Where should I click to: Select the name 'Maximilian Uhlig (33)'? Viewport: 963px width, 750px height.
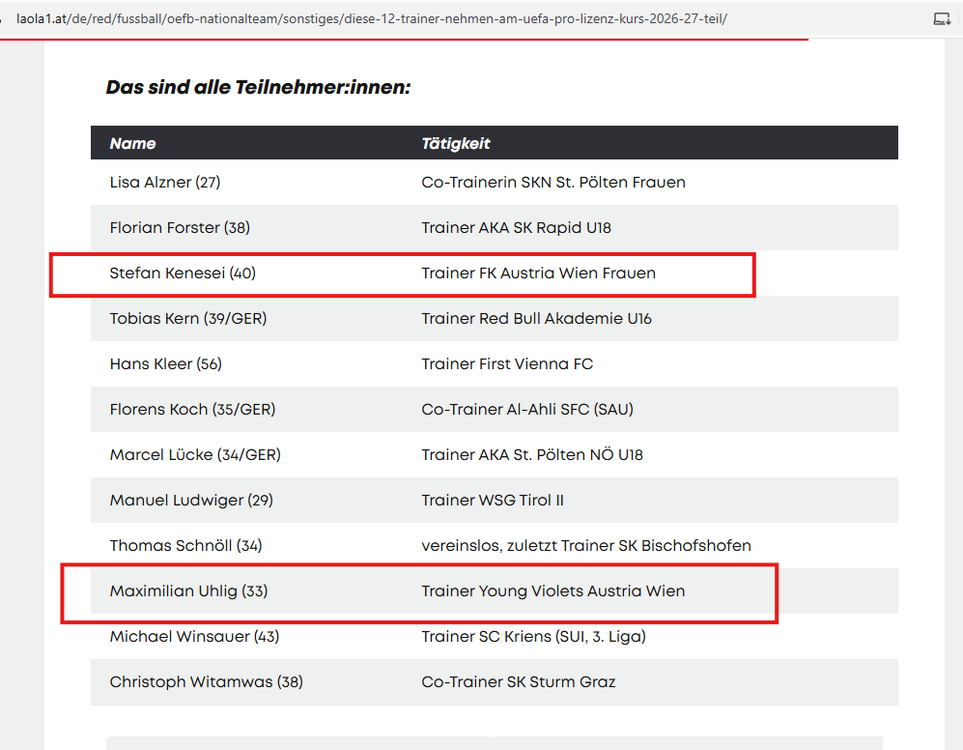[189, 592]
